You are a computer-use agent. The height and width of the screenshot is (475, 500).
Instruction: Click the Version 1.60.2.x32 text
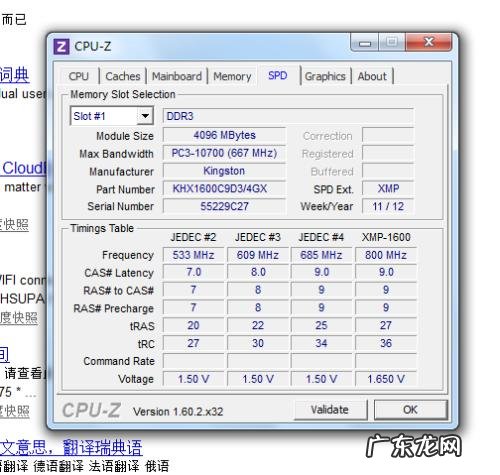click(178, 412)
